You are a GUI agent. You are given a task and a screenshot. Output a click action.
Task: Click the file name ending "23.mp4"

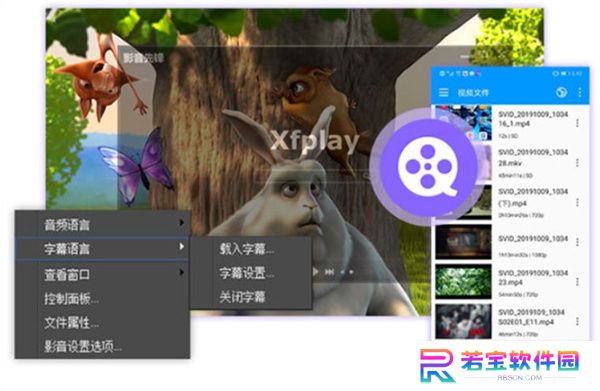click(x=533, y=277)
